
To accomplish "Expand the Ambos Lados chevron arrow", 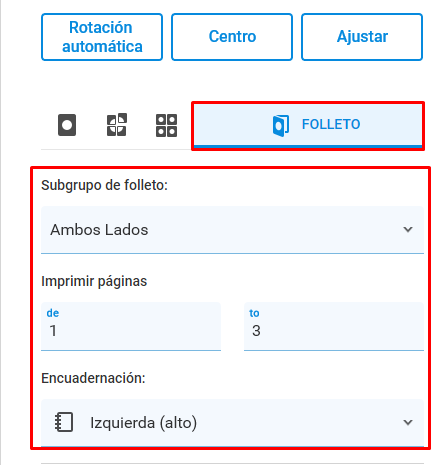I will point(408,229).
